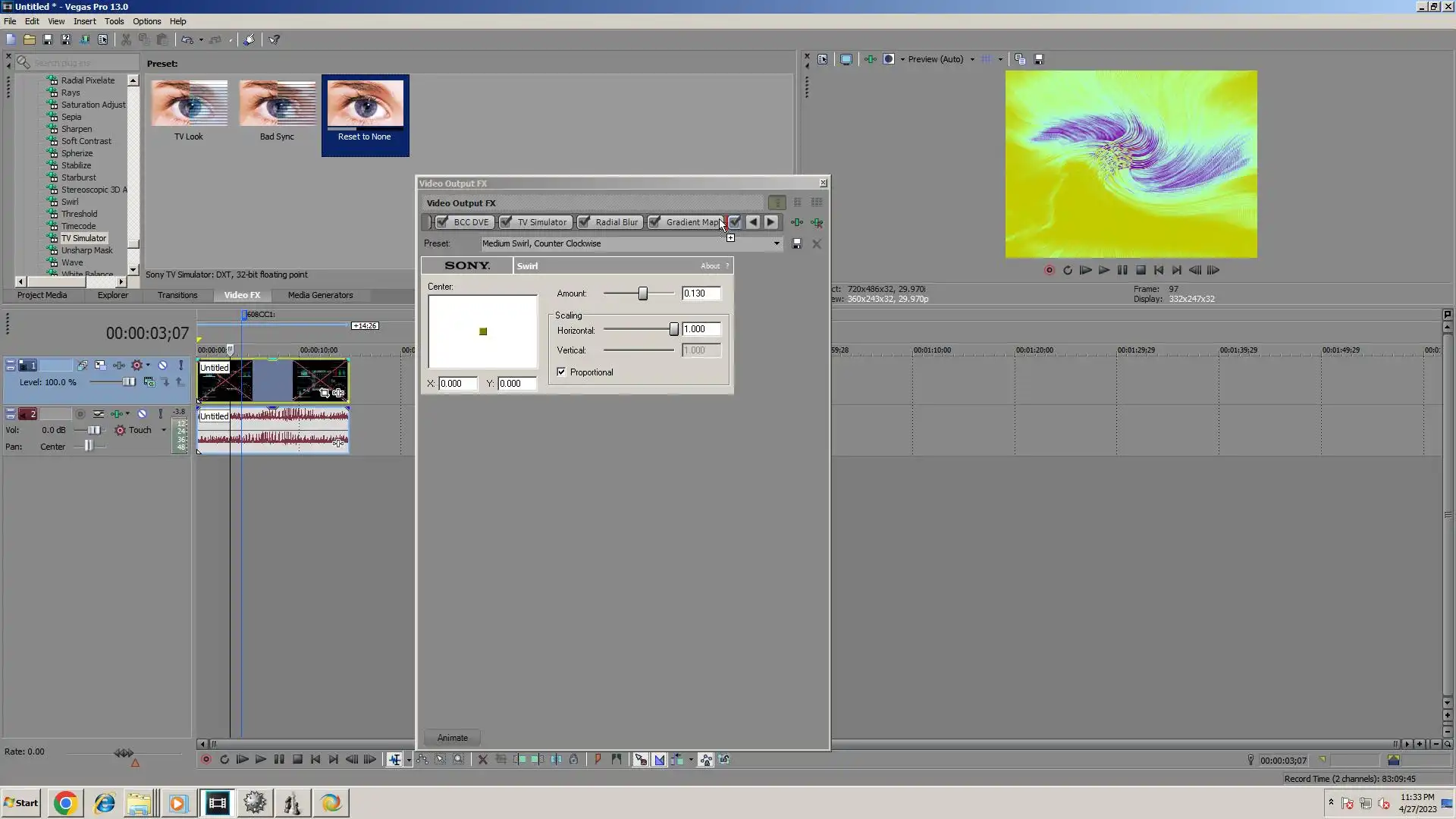
Task: Open the Medium Swirl preset dropdown
Action: 776,244
